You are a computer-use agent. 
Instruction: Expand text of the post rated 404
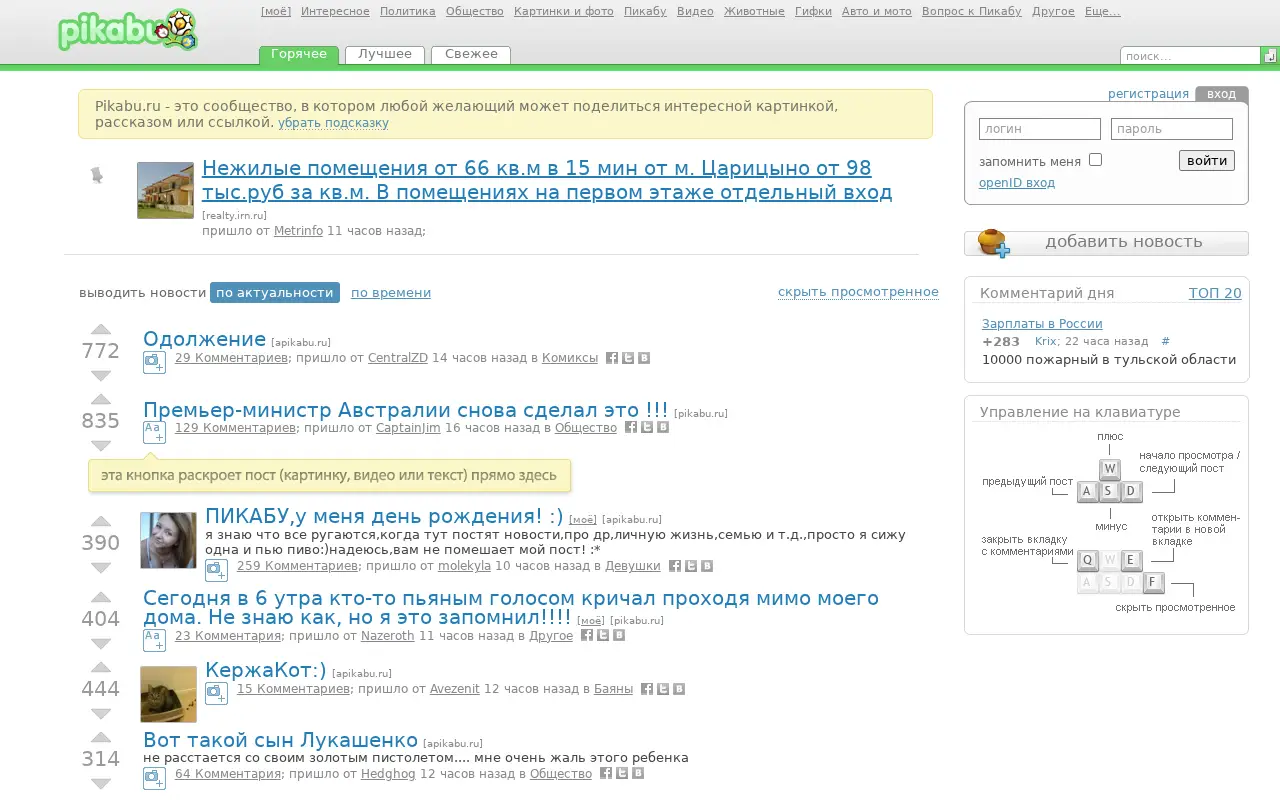pyautogui.click(x=154, y=640)
